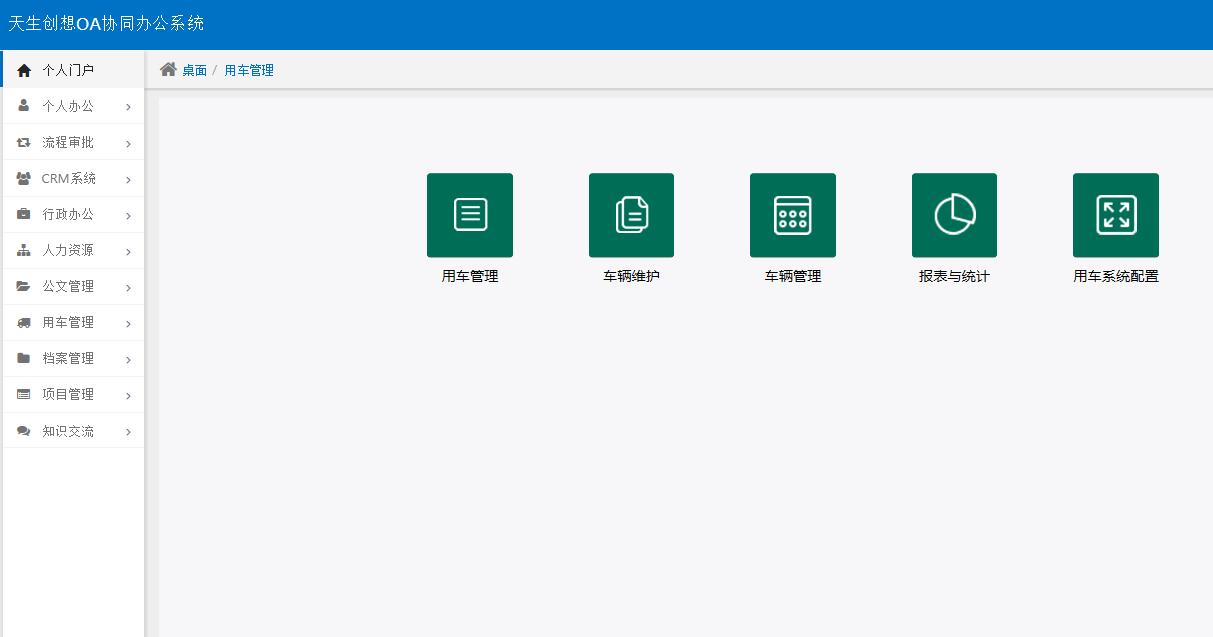The width and height of the screenshot is (1213, 637).
Task: Click the arrows icon beside 流程审批
Action: [x=22, y=142]
